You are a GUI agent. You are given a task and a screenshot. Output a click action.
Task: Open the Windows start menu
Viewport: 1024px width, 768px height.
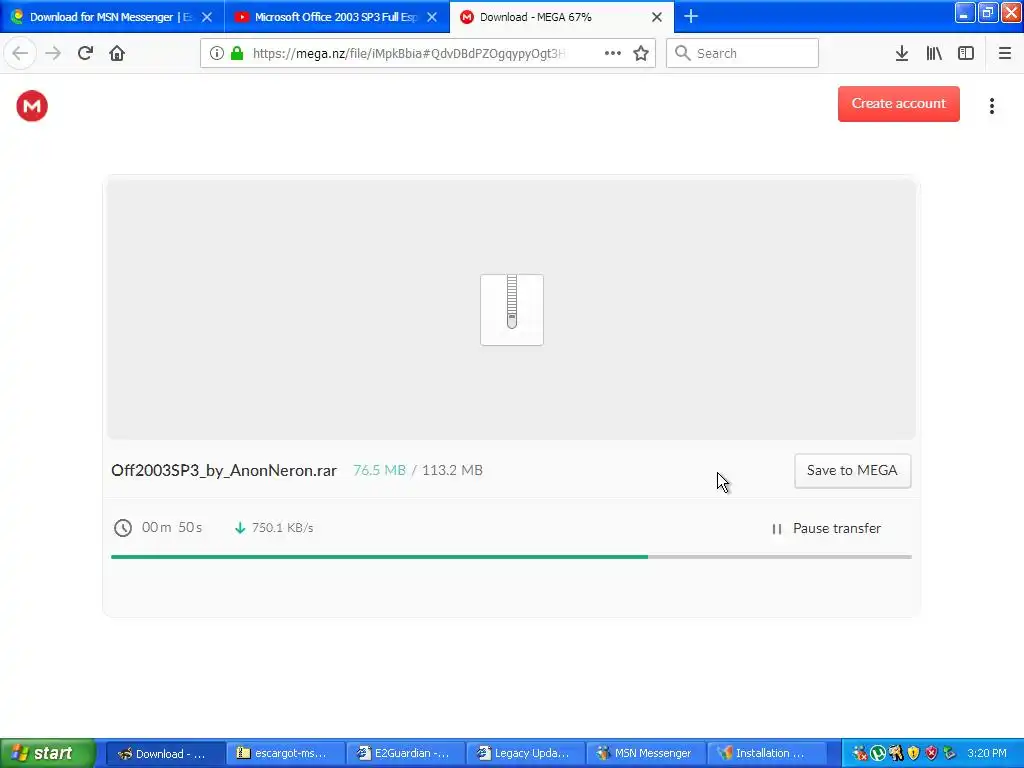tap(48, 753)
